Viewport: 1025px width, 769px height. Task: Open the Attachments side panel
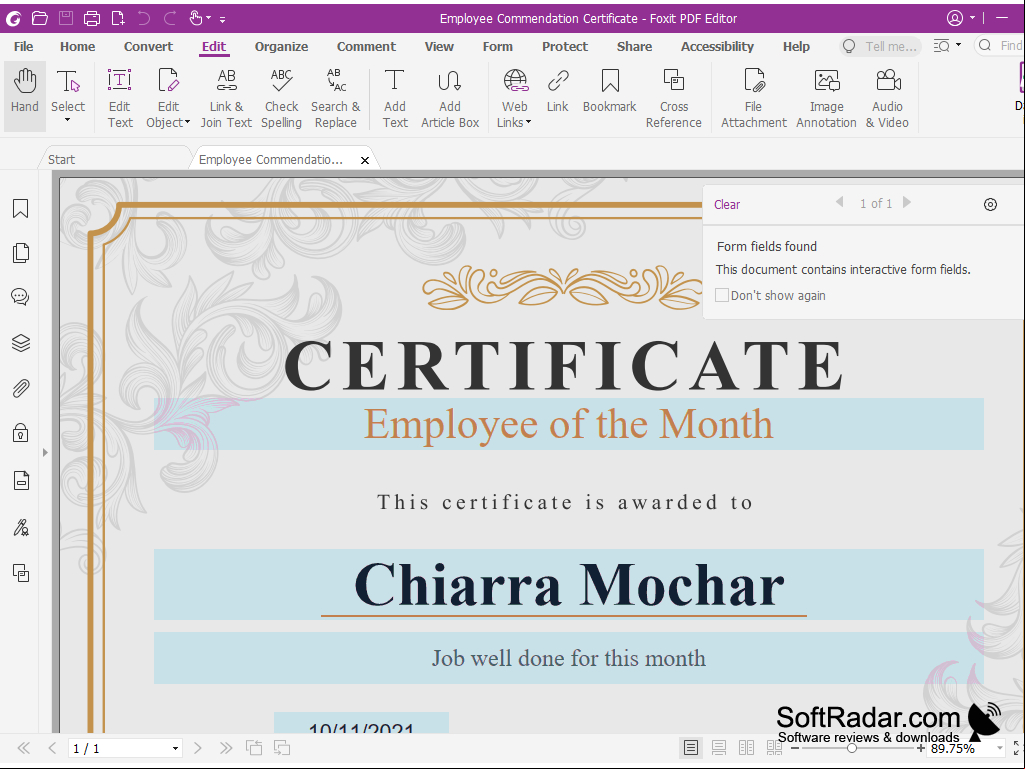pyautogui.click(x=21, y=388)
